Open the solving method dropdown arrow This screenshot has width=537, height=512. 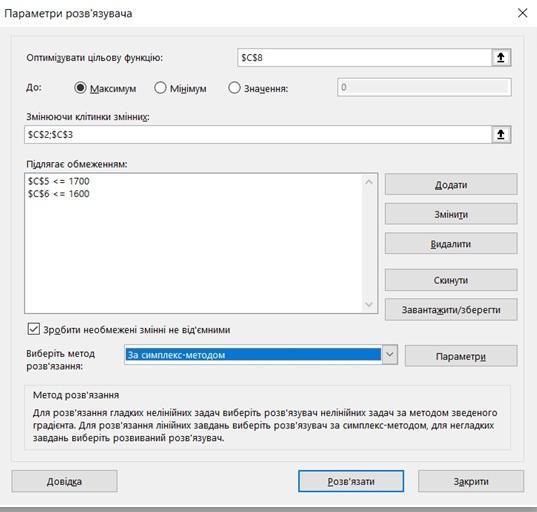389,354
